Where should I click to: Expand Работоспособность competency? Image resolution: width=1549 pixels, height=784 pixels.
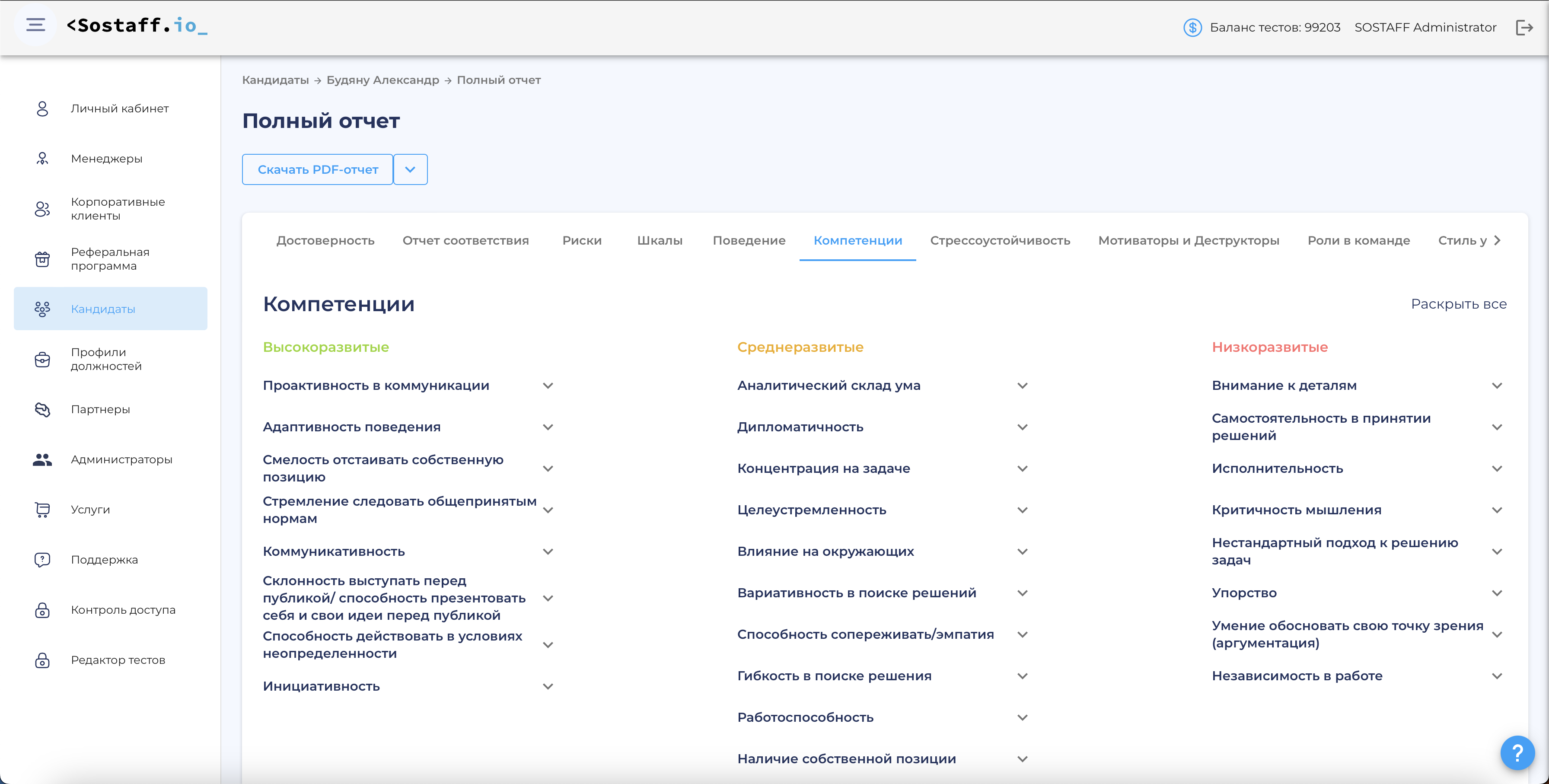click(x=1022, y=717)
